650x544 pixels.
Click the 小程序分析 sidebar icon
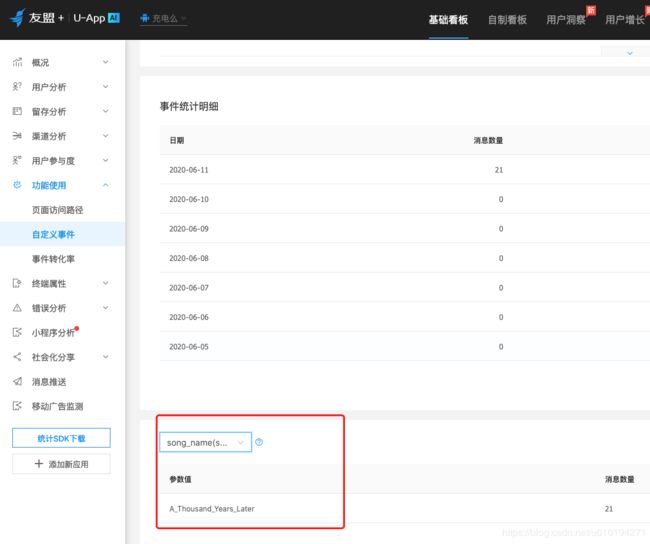click(x=17, y=332)
